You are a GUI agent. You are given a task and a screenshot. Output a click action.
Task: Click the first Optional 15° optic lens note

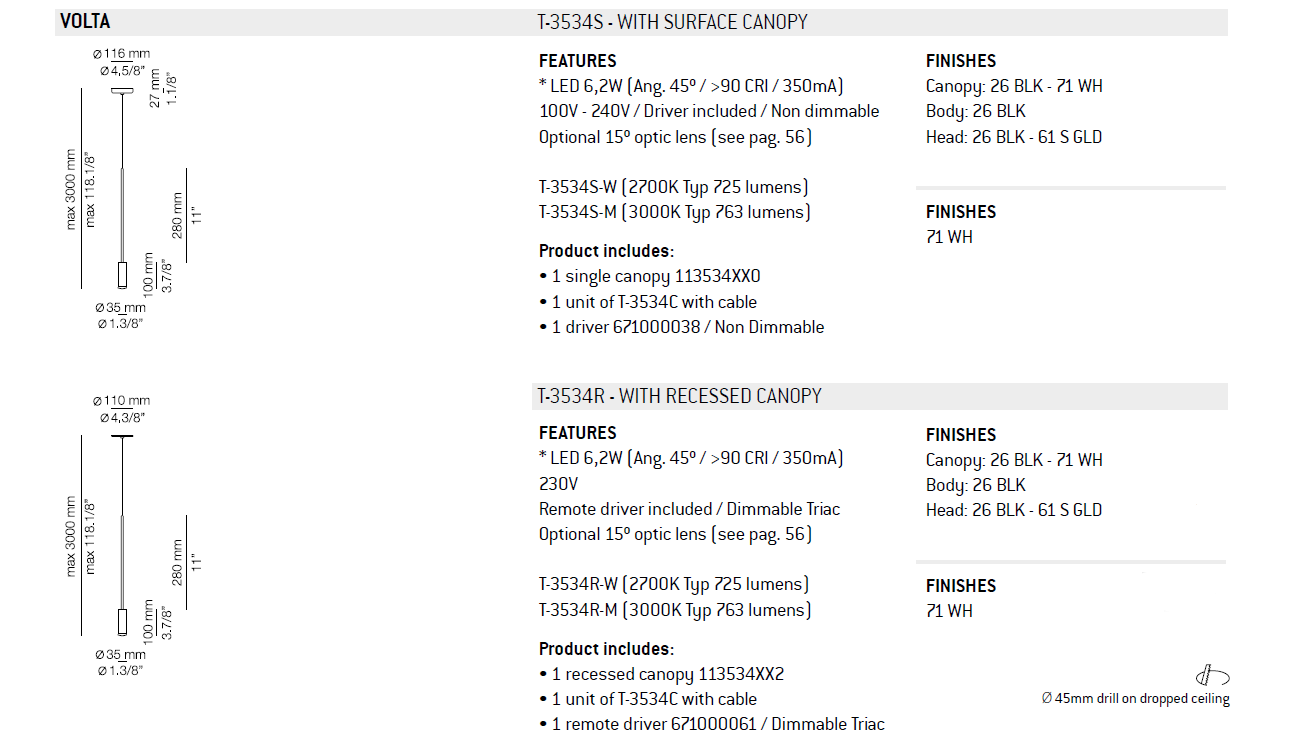click(675, 137)
